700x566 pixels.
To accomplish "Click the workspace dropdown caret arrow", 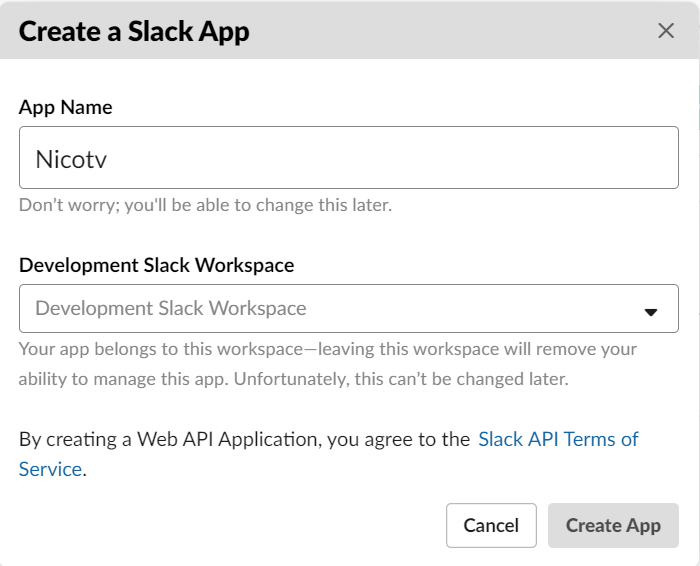I will pyautogui.click(x=651, y=311).
